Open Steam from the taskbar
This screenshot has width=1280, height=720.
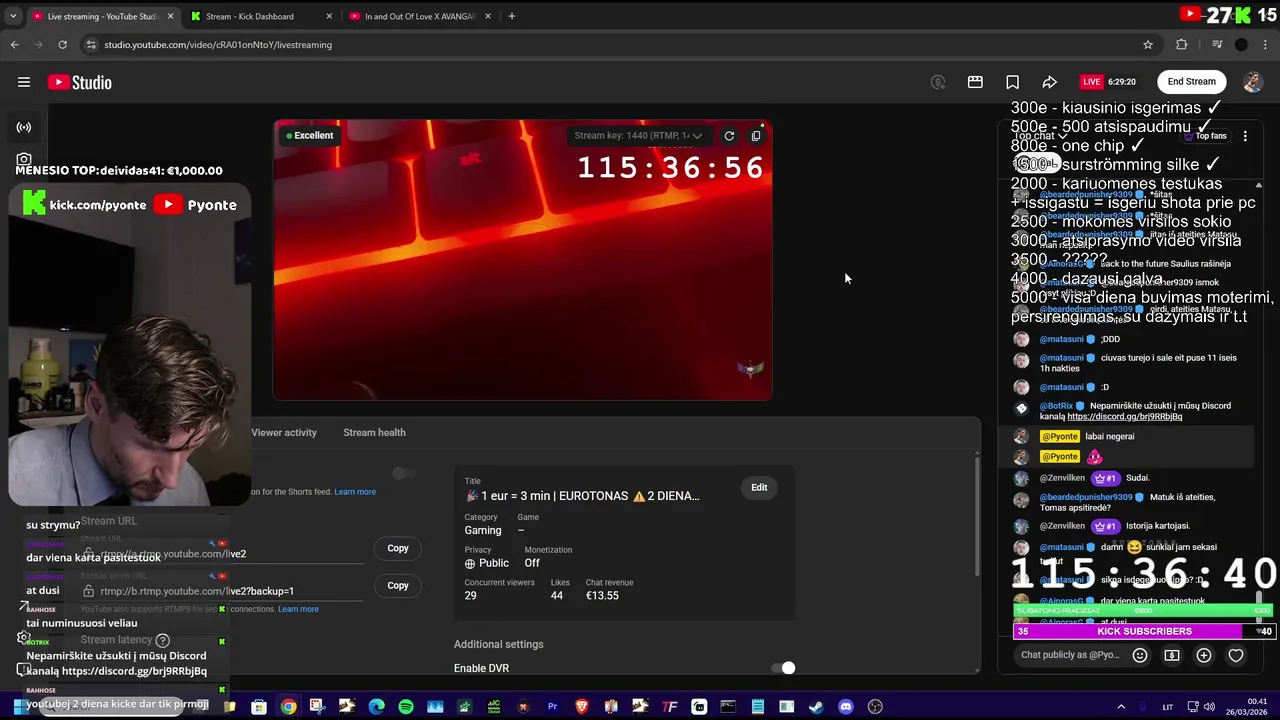coord(816,707)
